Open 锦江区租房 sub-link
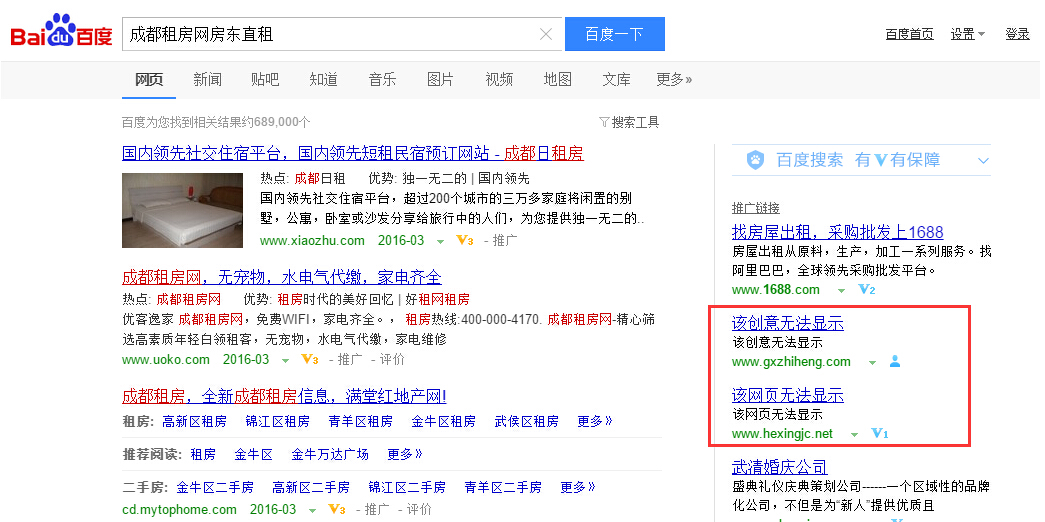 [277, 421]
